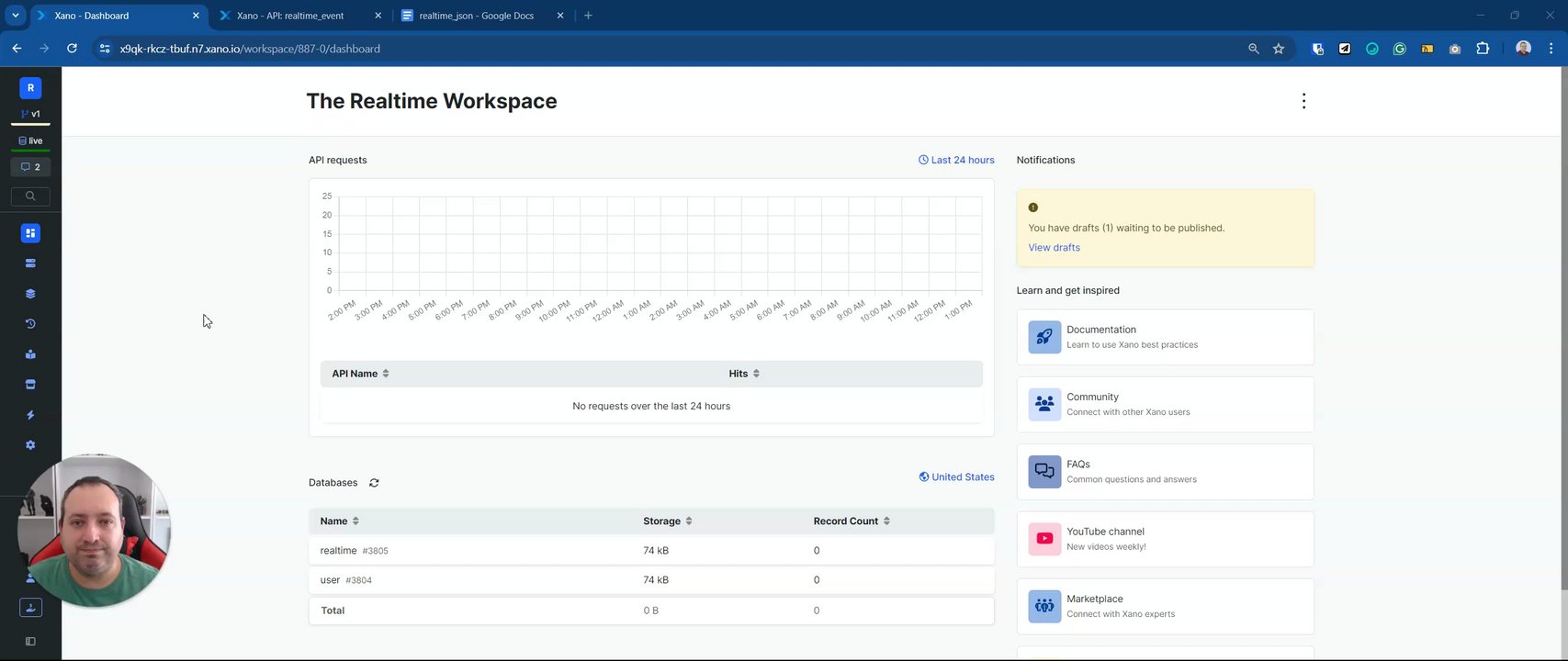Sort databases by Record Count

pos(852,521)
